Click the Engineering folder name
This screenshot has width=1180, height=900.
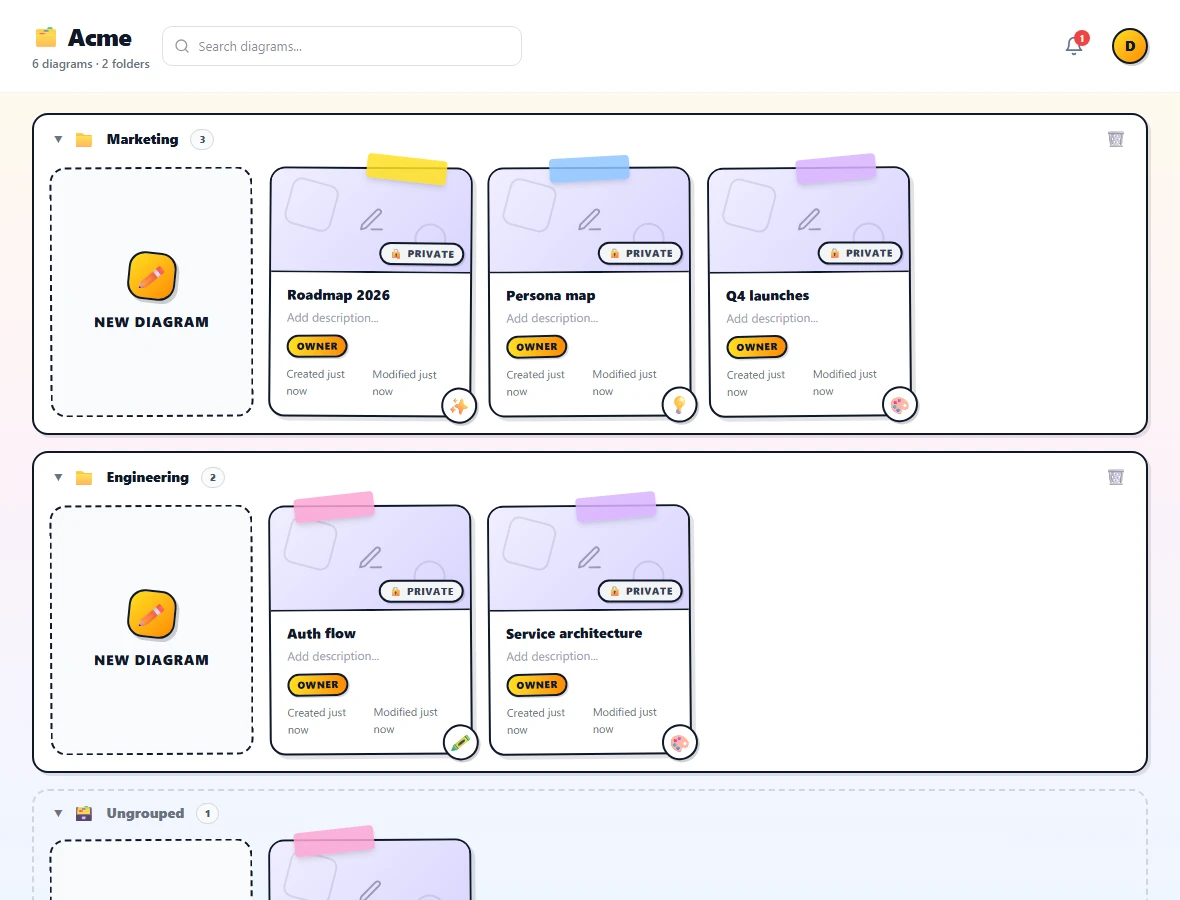(x=148, y=477)
